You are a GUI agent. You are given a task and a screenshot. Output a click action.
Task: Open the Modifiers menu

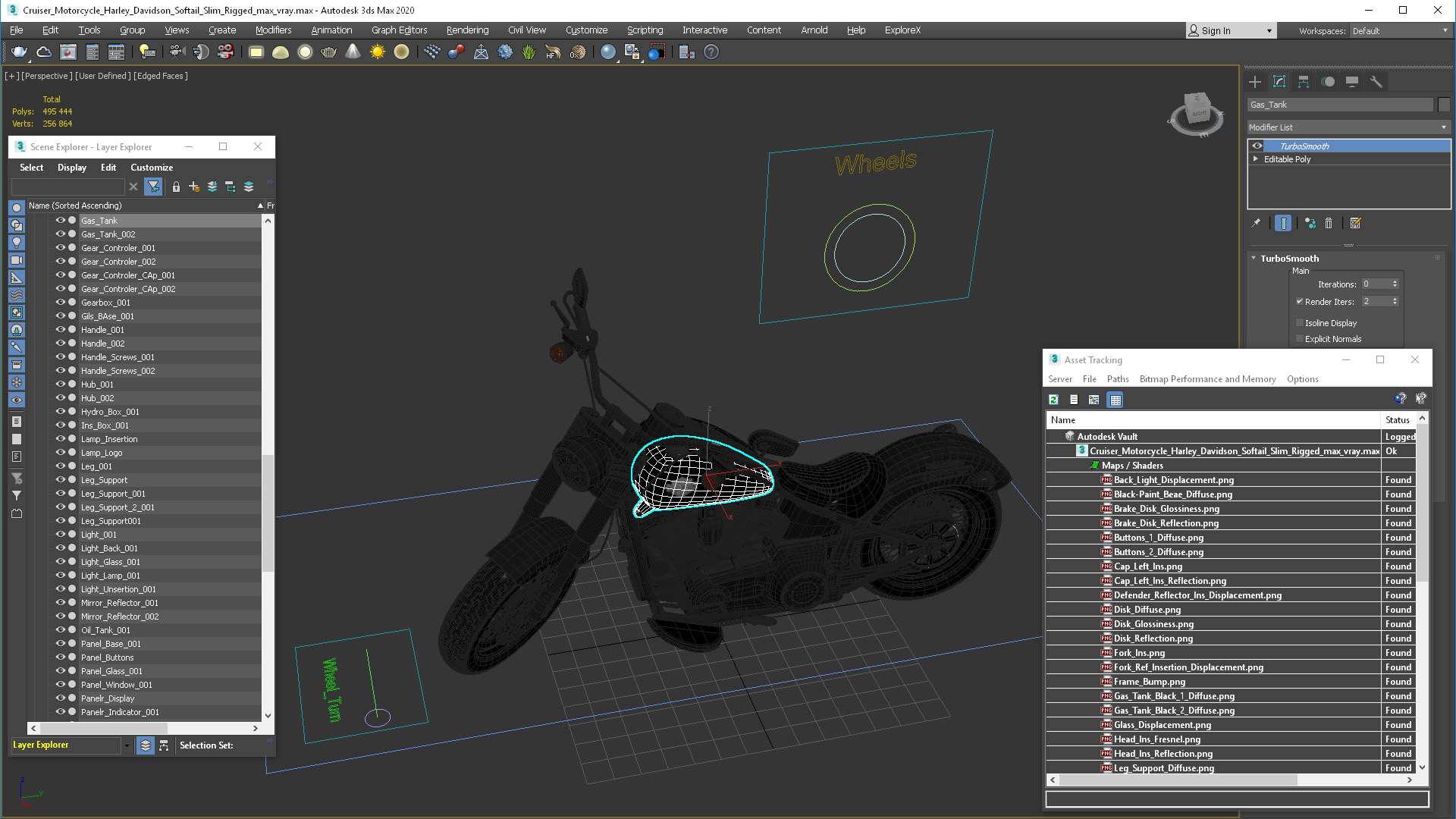pos(273,30)
